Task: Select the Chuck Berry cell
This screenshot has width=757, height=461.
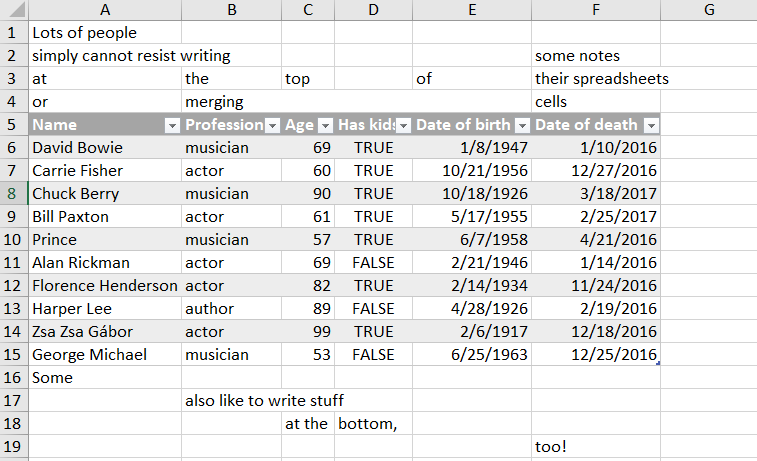Action: point(104,194)
